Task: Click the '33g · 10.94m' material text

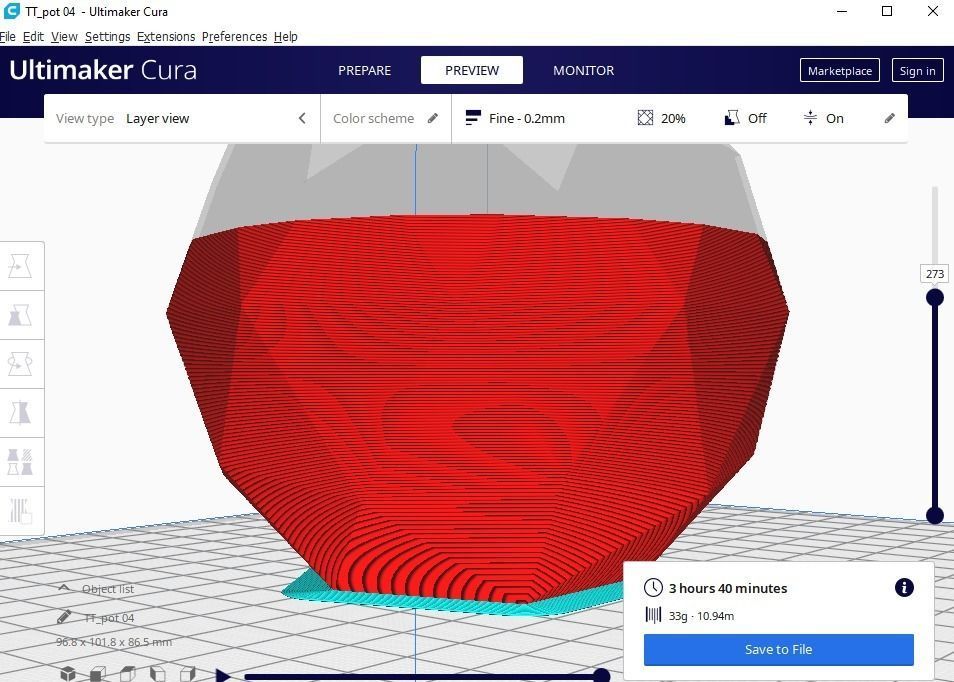Action: (x=702, y=616)
